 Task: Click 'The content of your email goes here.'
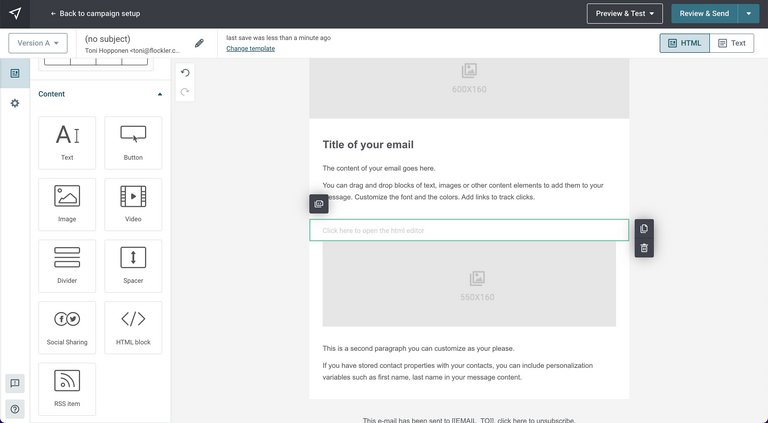tap(379, 168)
